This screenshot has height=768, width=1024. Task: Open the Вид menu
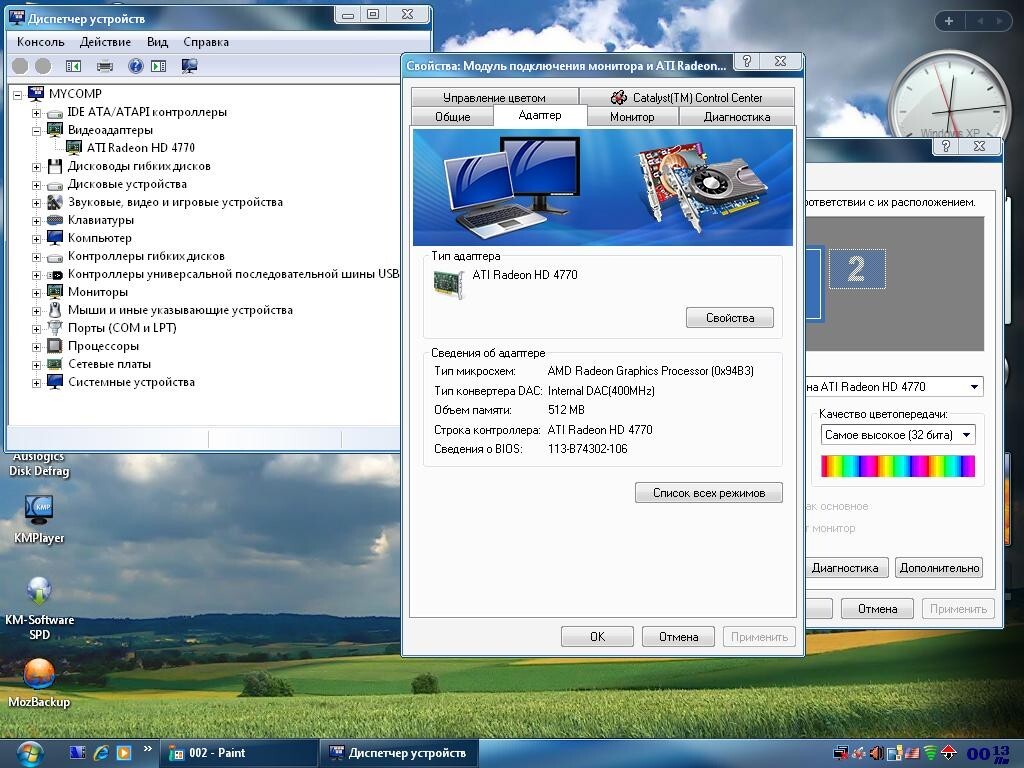click(x=157, y=42)
